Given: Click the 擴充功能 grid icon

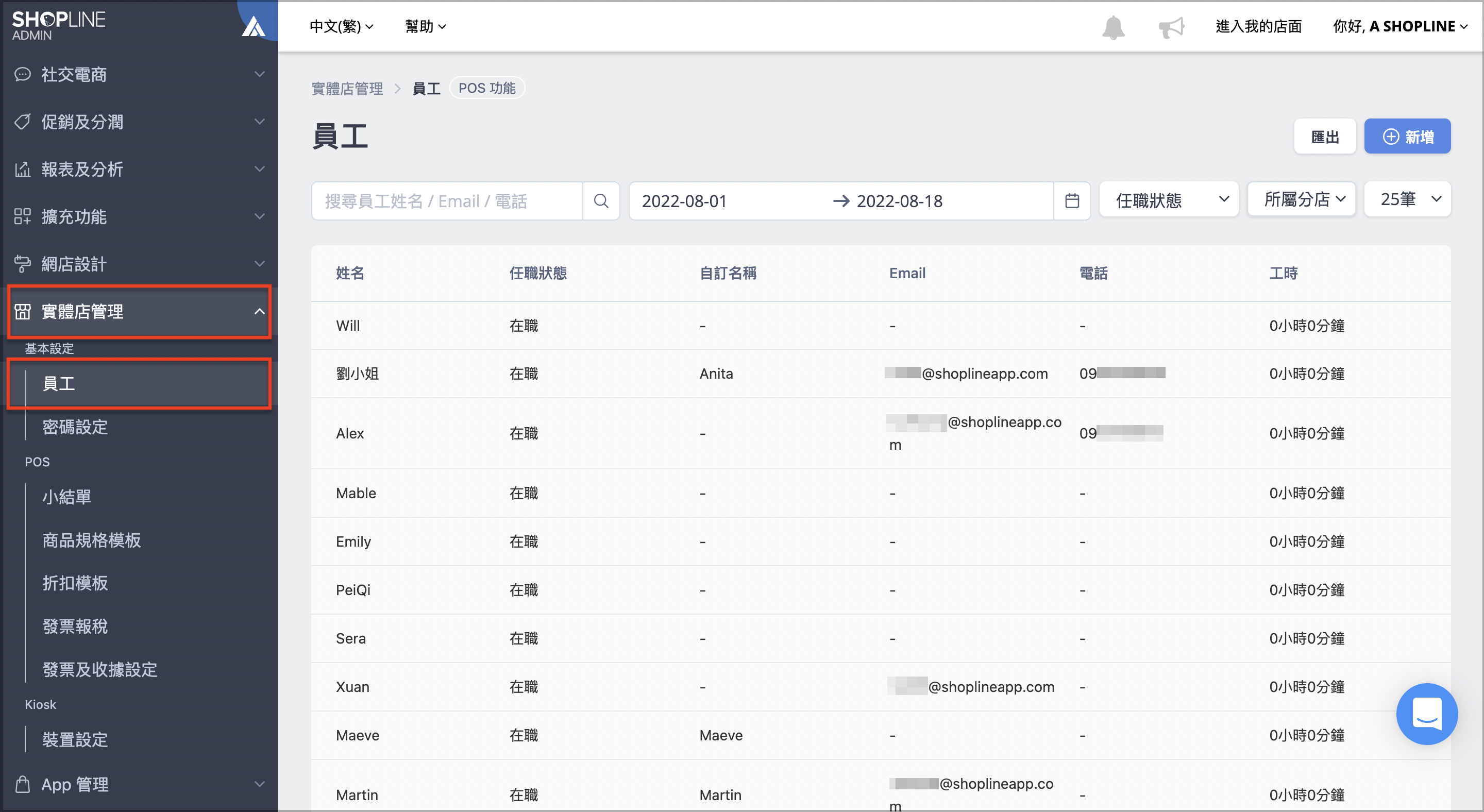Looking at the screenshot, I should [x=23, y=216].
